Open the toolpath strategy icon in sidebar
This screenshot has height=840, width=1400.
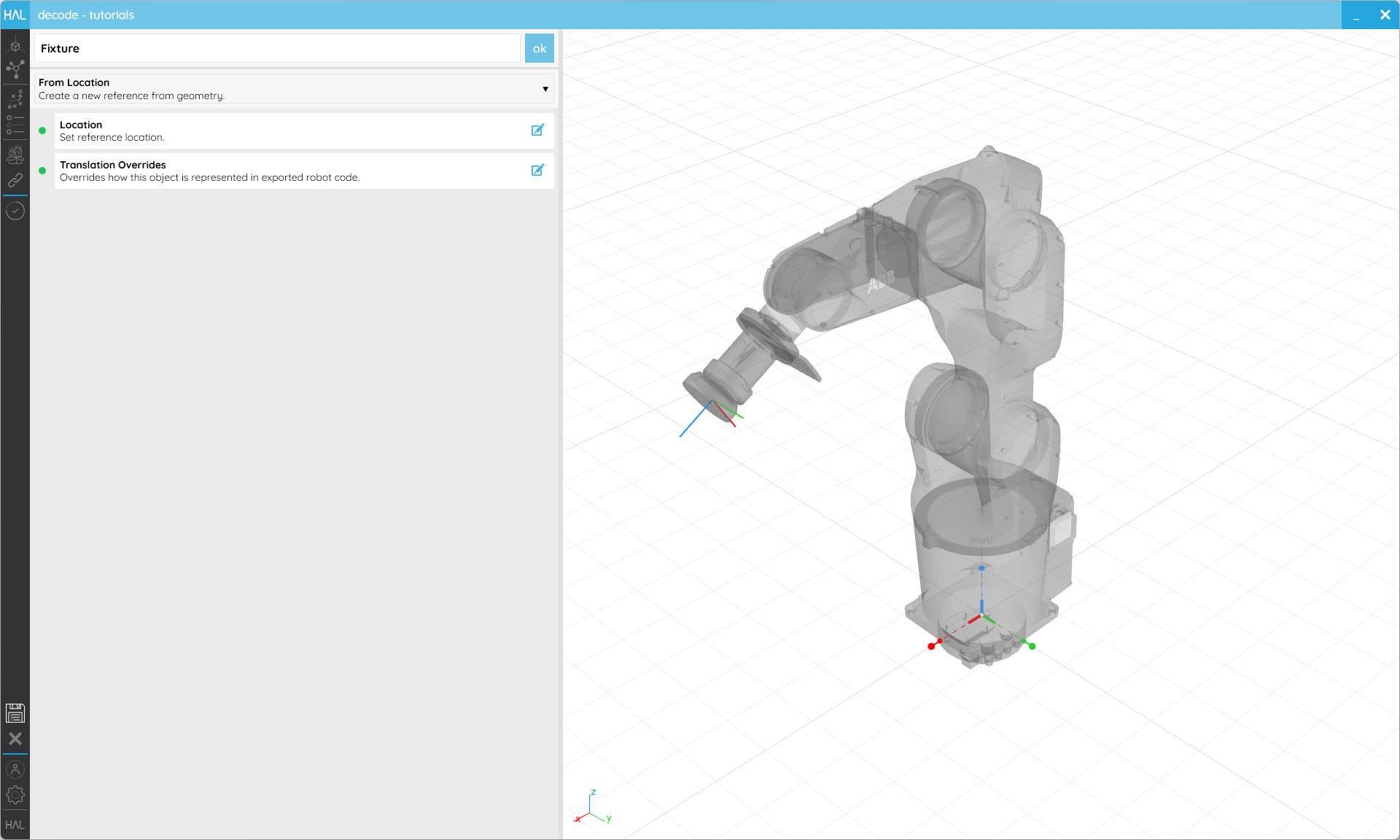pyautogui.click(x=15, y=98)
